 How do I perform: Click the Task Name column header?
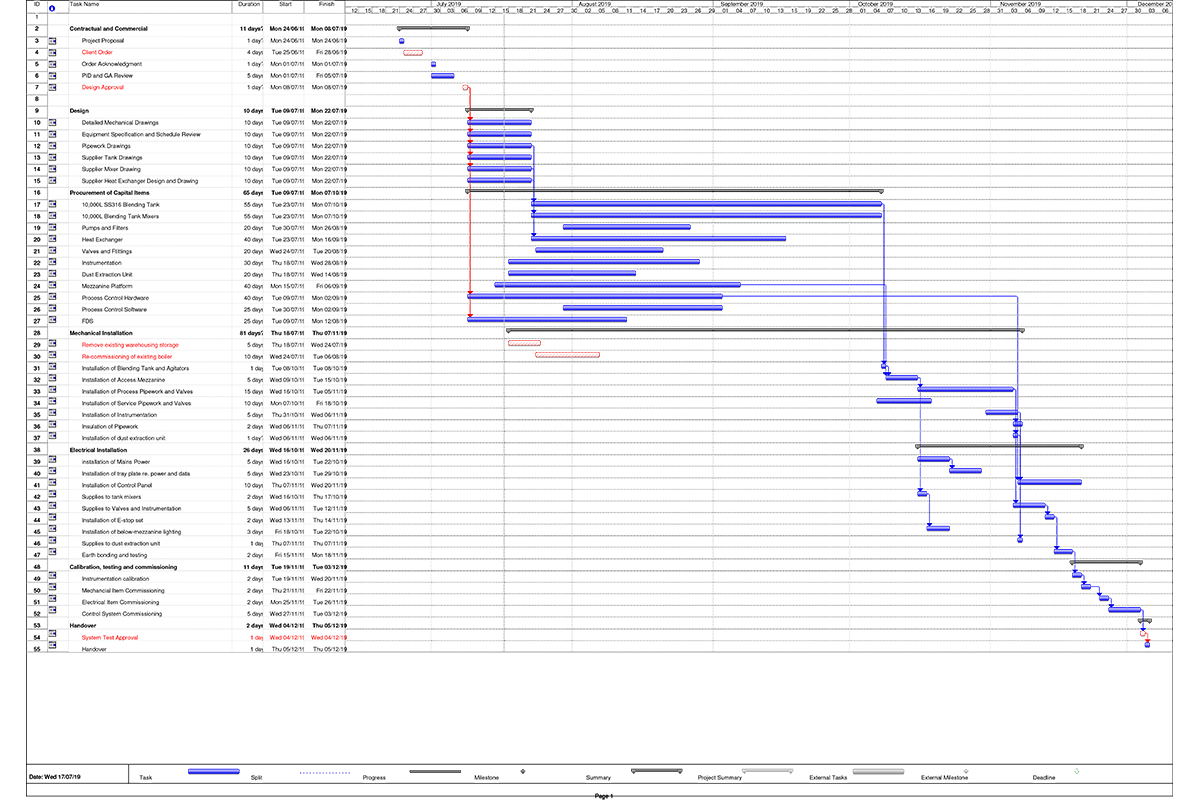click(x=84, y=4)
